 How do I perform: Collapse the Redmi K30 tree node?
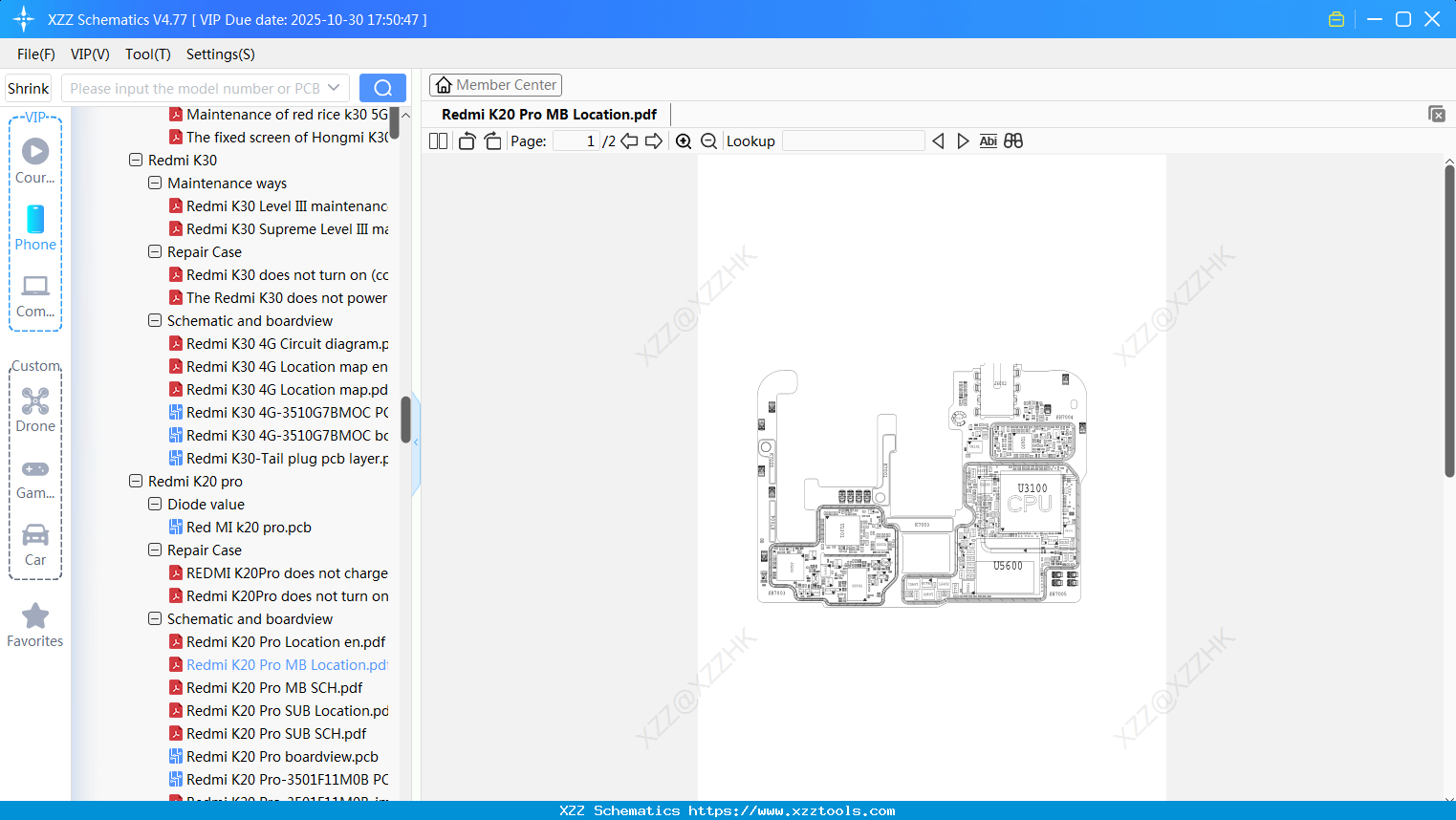pyautogui.click(x=136, y=161)
